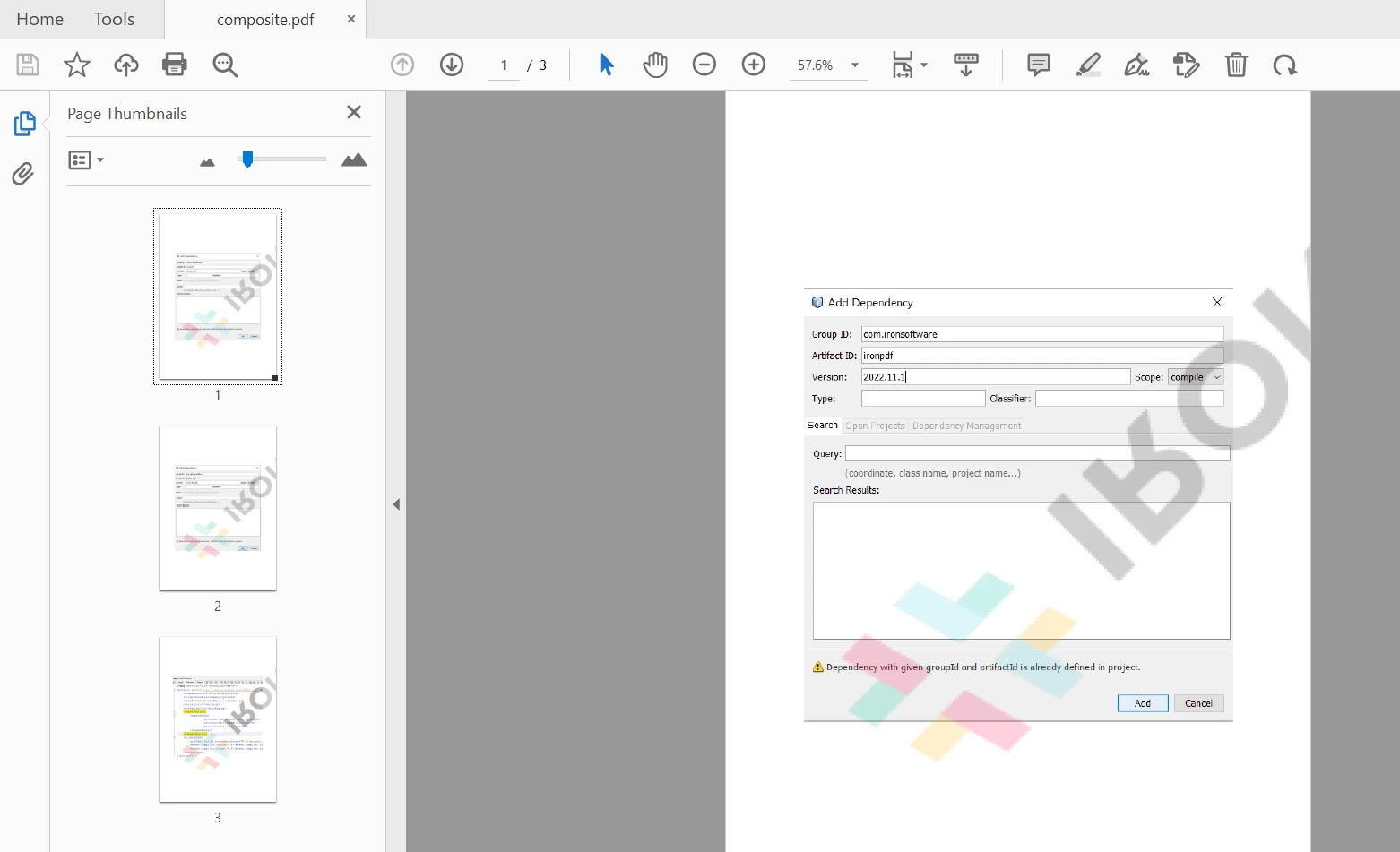Click the edit stamp tool icon

(1186, 65)
